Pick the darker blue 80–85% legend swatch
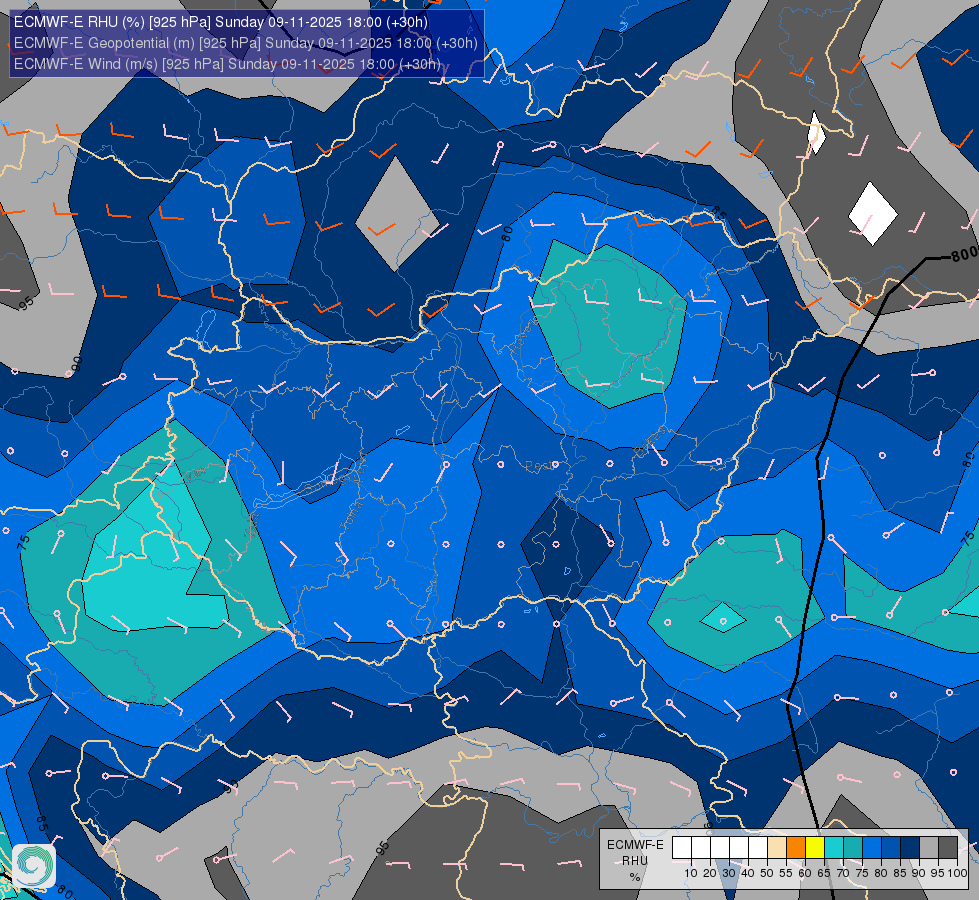Viewport: 979px width, 900px height. tap(891, 848)
